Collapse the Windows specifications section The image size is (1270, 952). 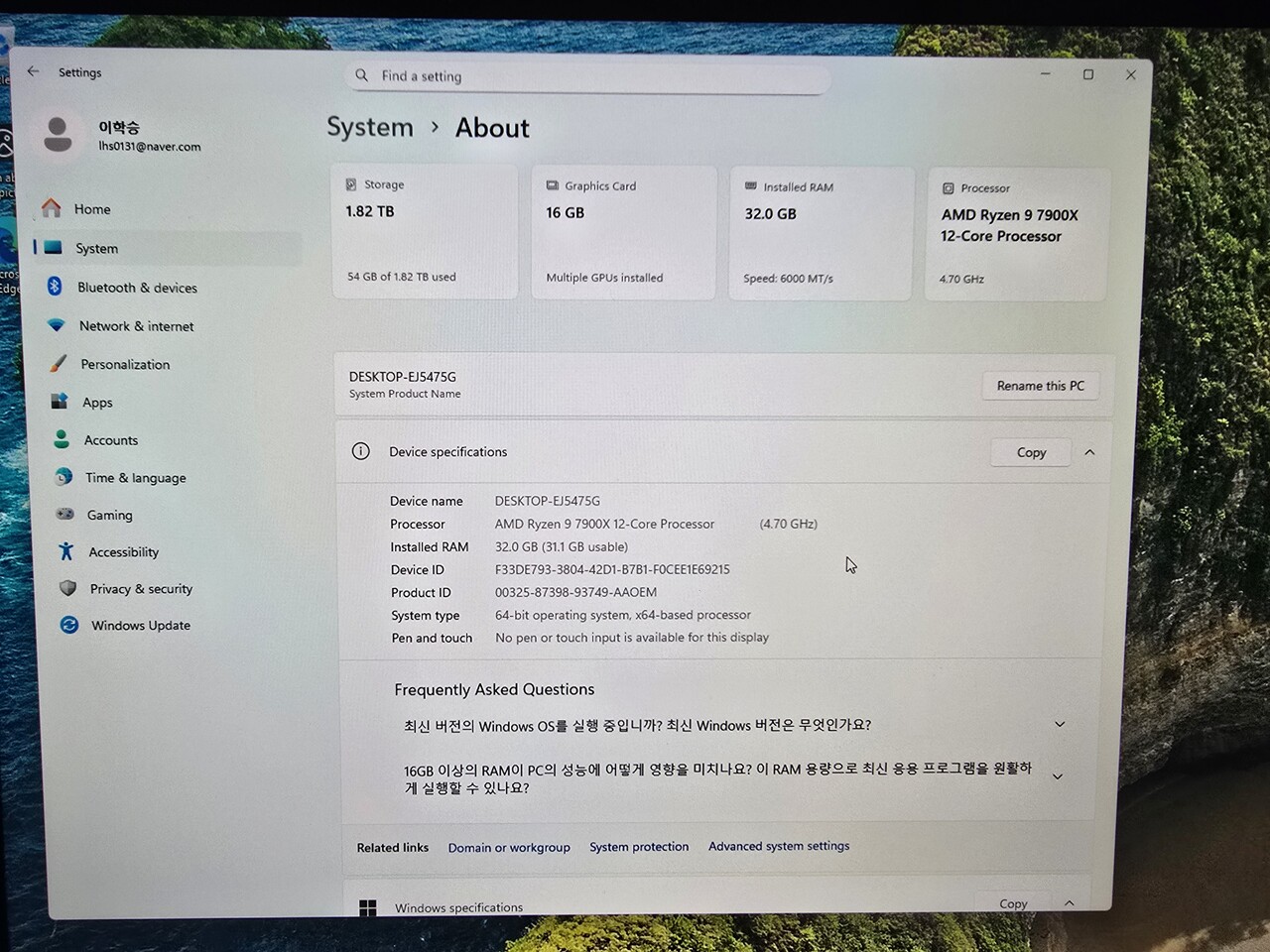1069,903
